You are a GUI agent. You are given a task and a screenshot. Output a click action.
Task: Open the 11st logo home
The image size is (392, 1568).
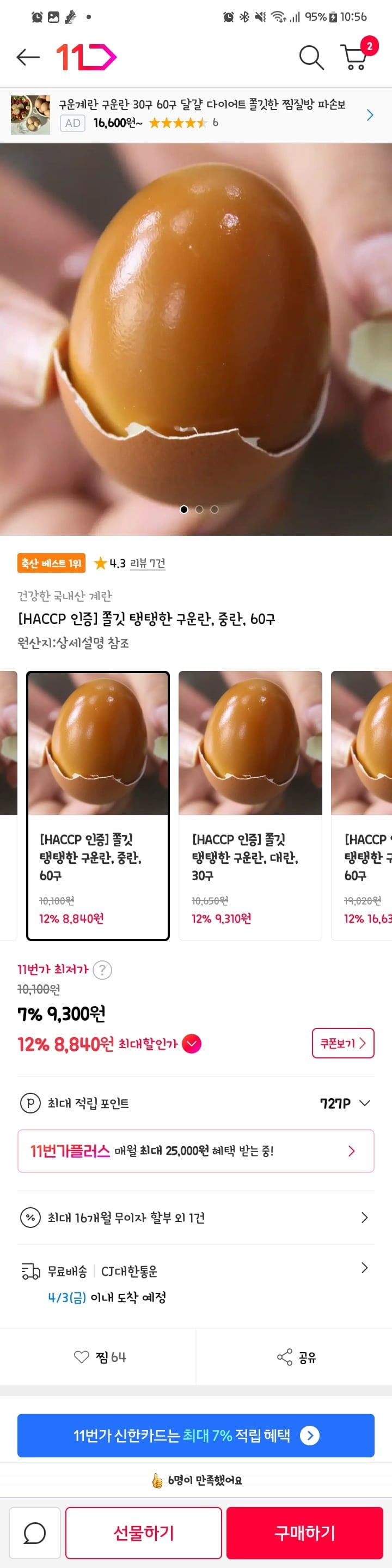tap(87, 57)
